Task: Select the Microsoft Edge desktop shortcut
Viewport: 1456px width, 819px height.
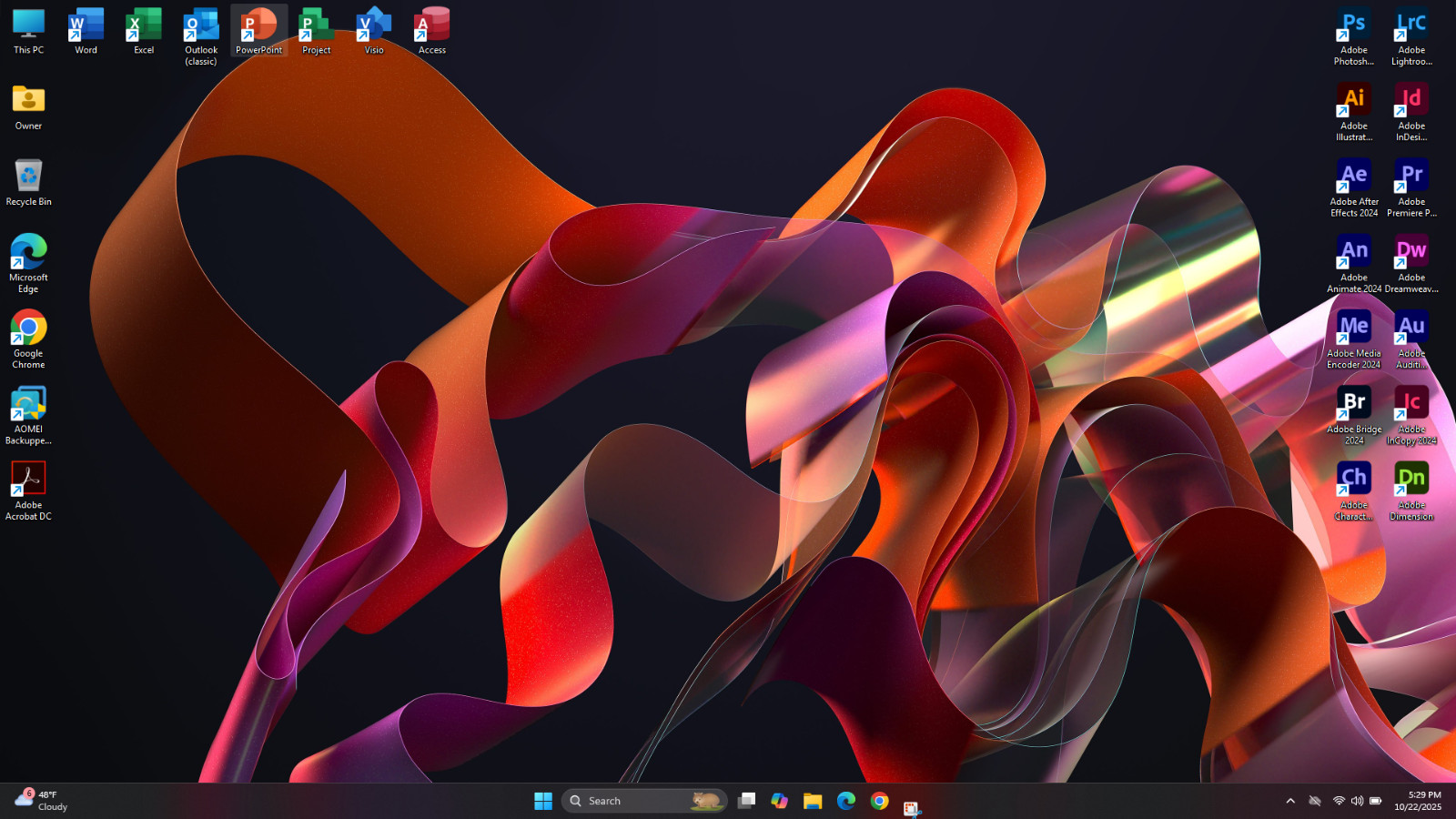Action: 28,263
